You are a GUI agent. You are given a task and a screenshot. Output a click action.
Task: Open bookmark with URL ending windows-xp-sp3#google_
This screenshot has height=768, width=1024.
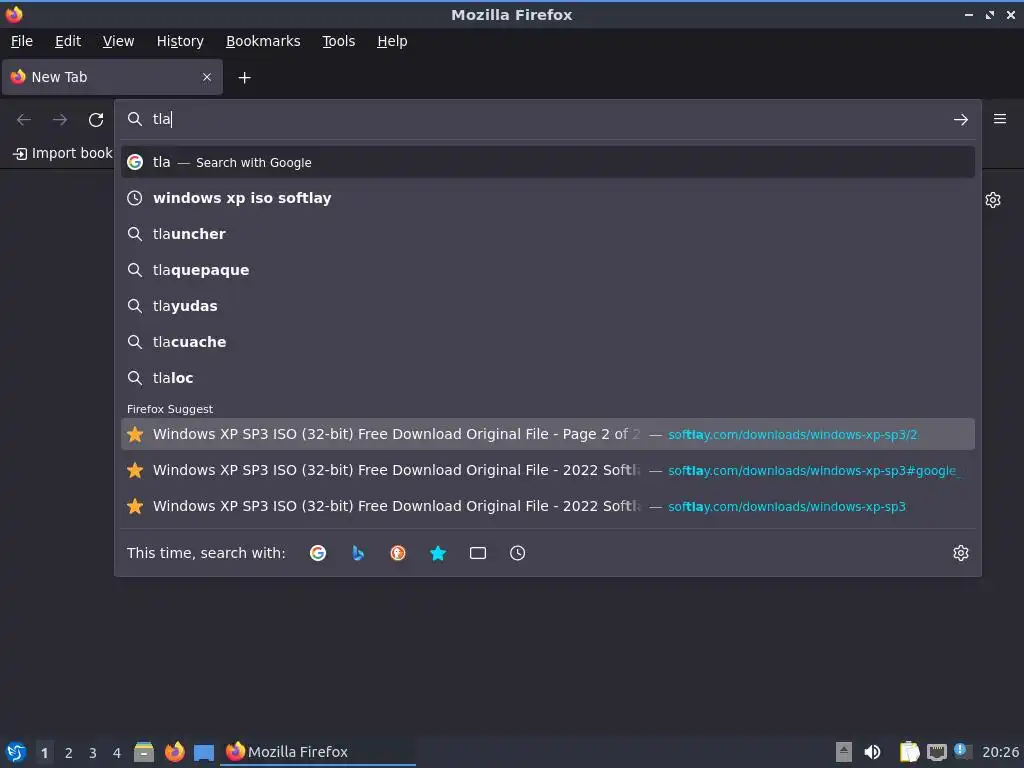pyautogui.click(x=548, y=470)
